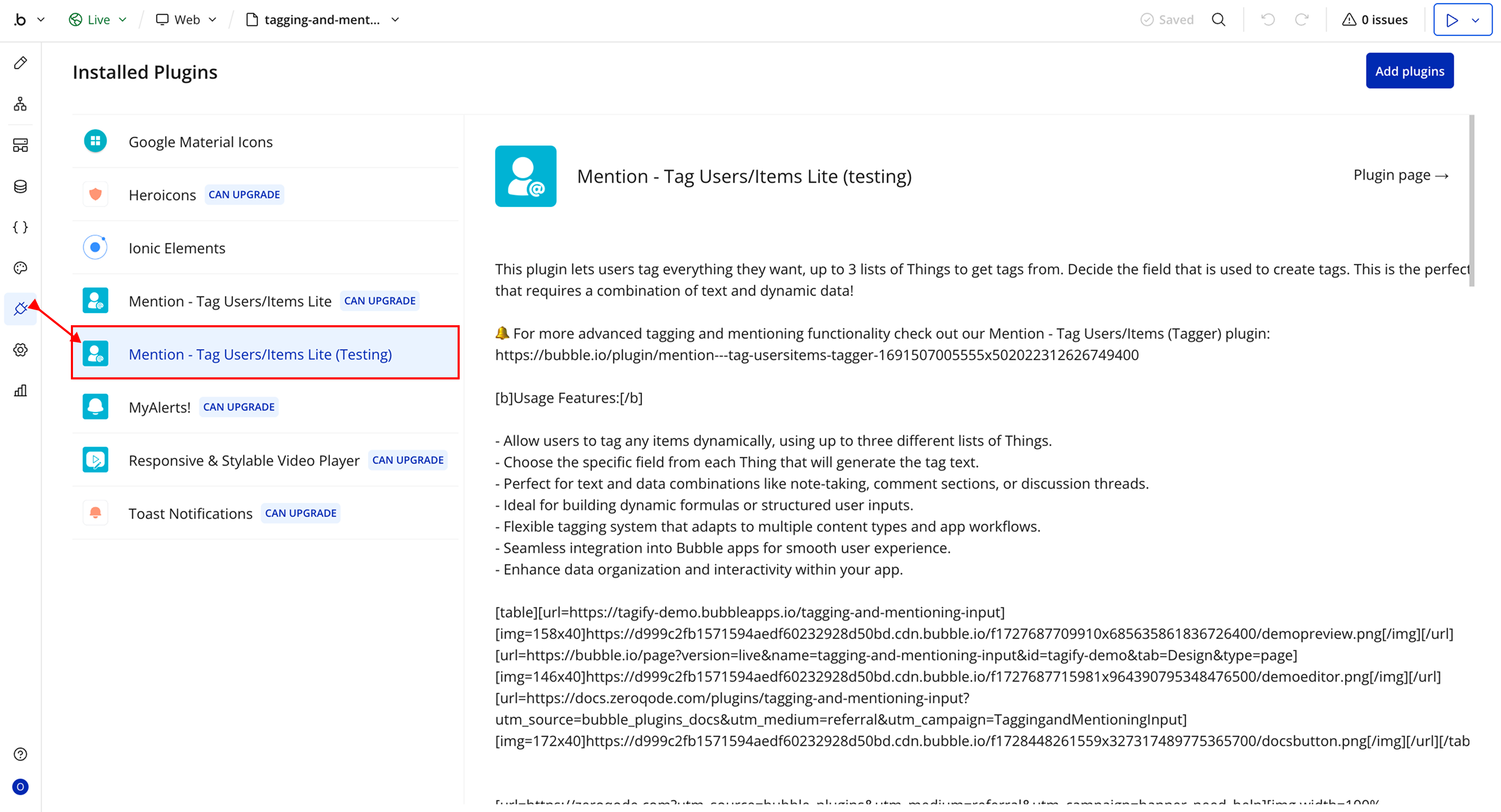Click Heroicons CAN UPGRADE badge
1501x812 pixels.
point(244,194)
